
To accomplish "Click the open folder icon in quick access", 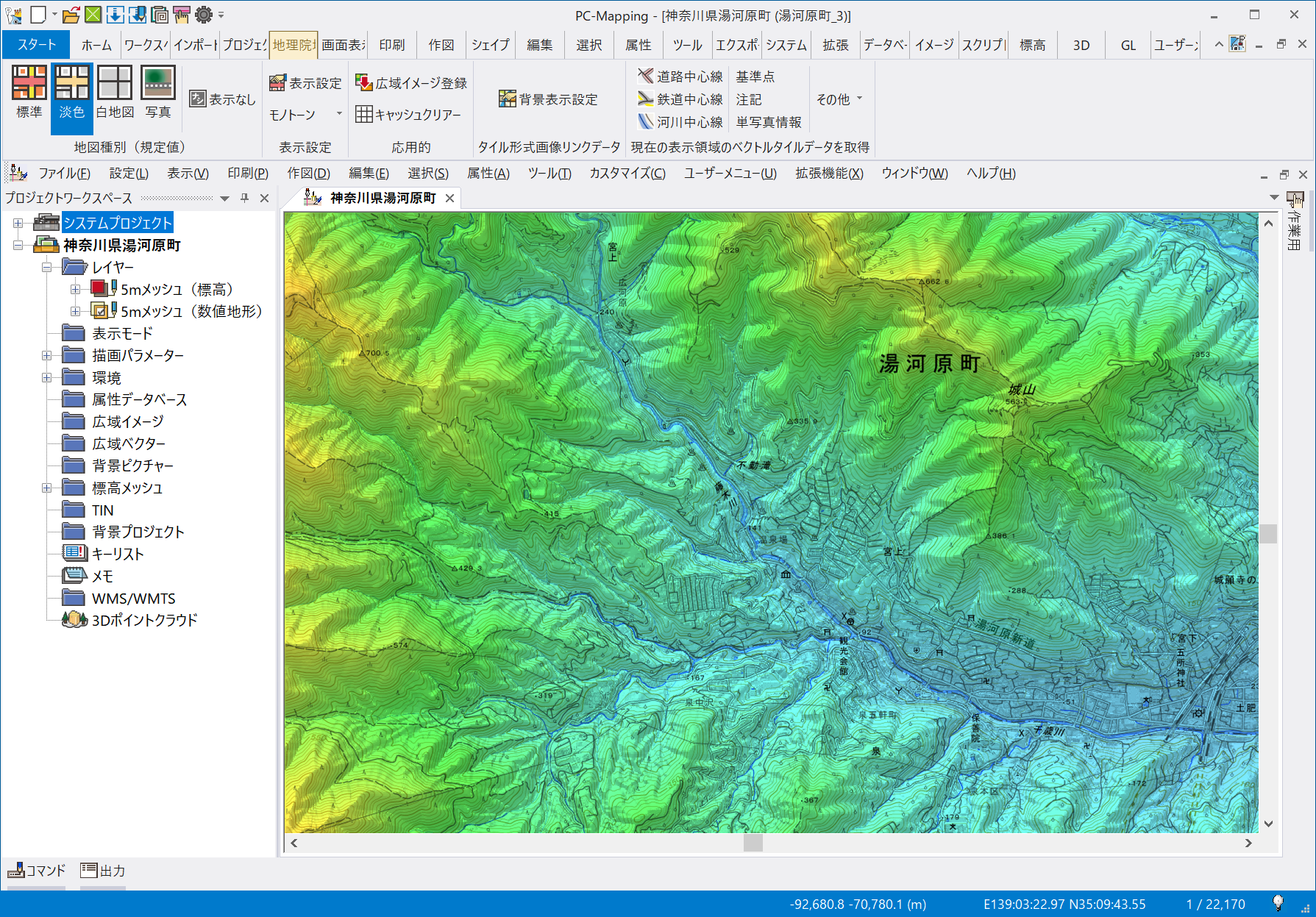I will point(71,14).
